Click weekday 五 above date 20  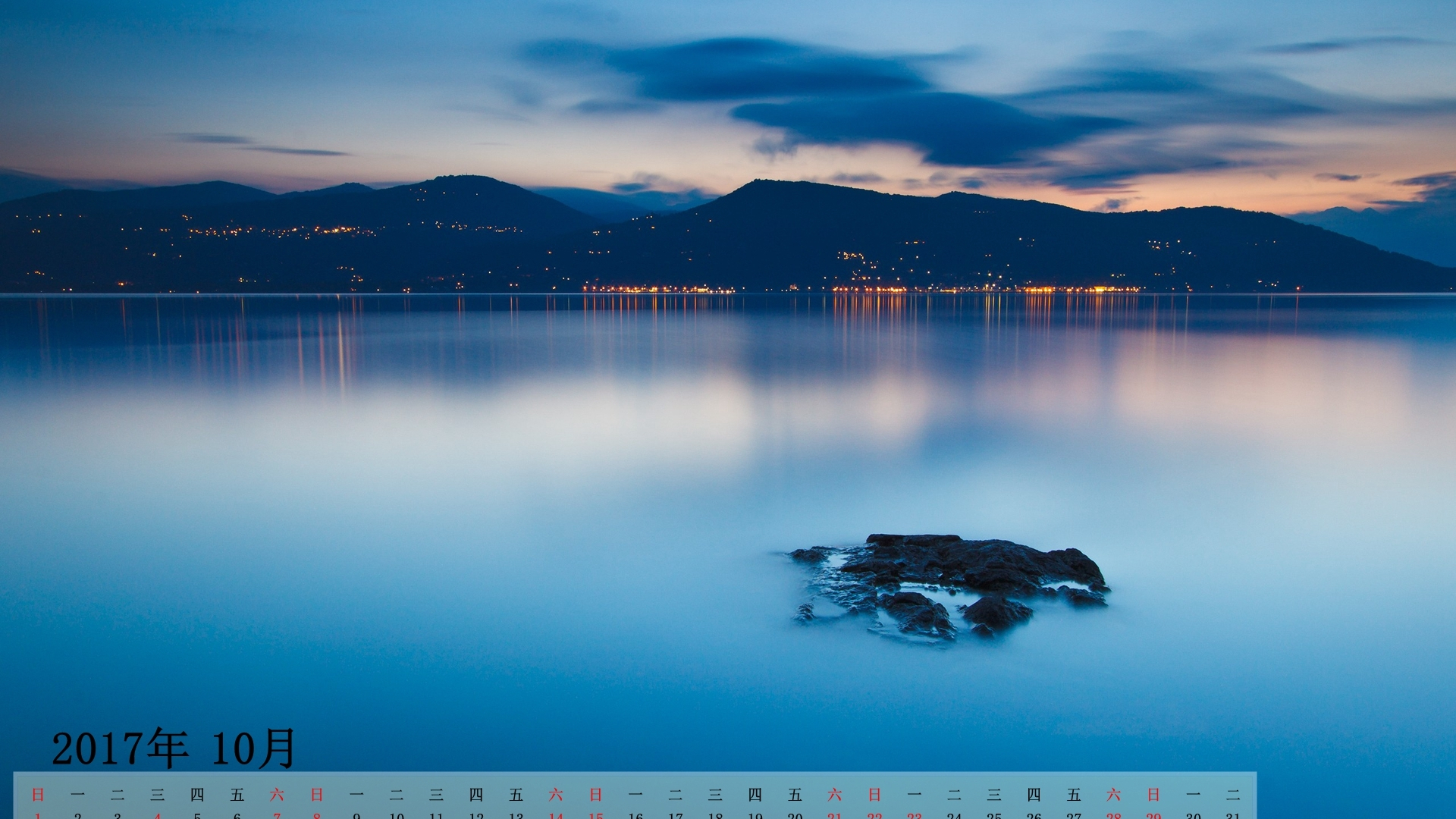(795, 794)
